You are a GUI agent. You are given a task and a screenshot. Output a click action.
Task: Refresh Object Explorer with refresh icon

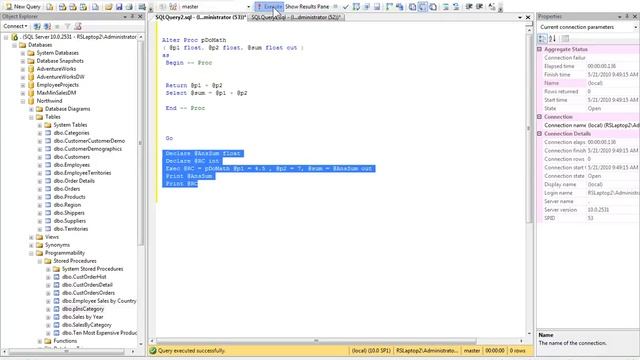coord(78,26)
